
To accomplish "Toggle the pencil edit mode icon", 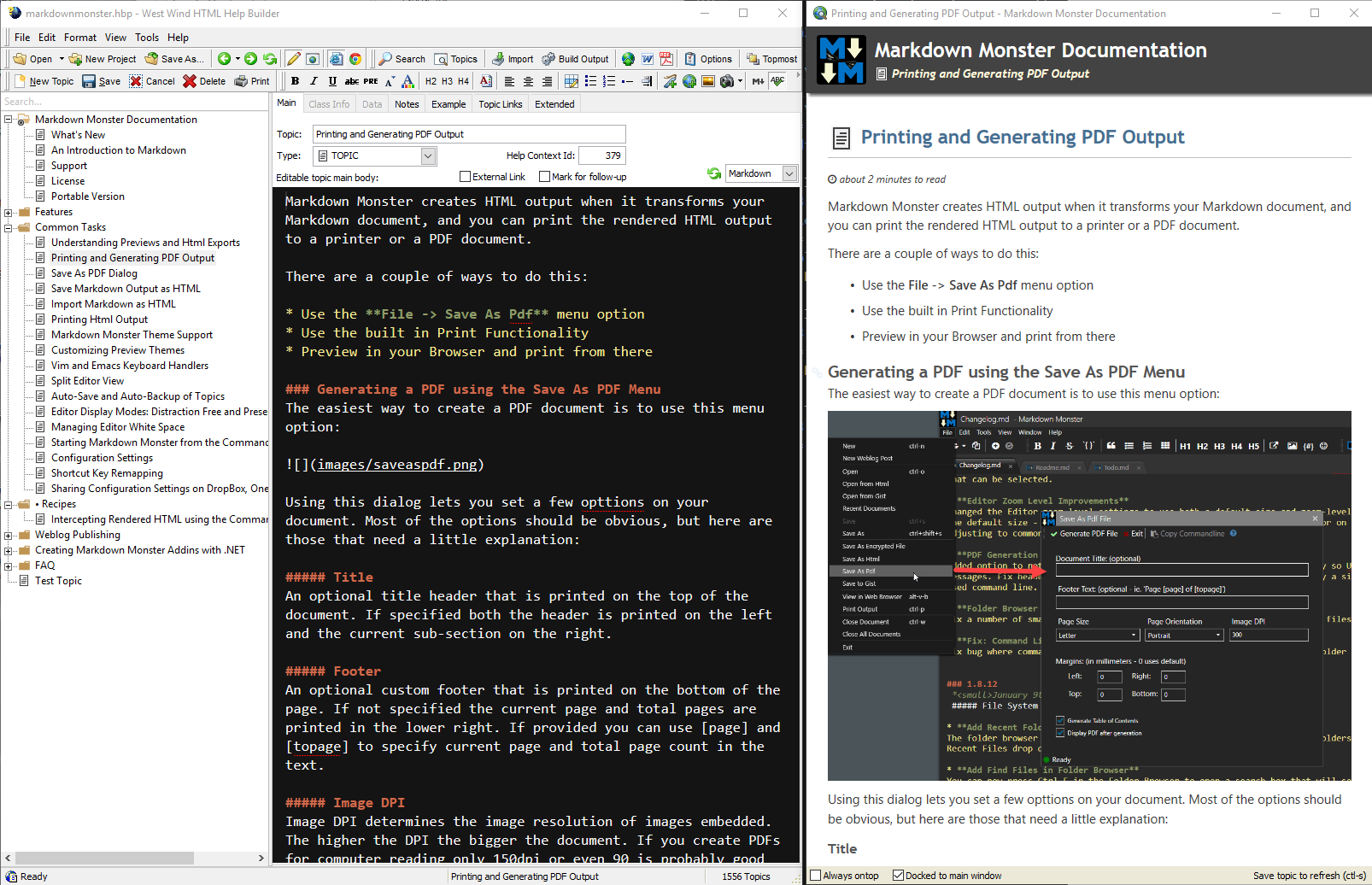I will pyautogui.click(x=294, y=59).
